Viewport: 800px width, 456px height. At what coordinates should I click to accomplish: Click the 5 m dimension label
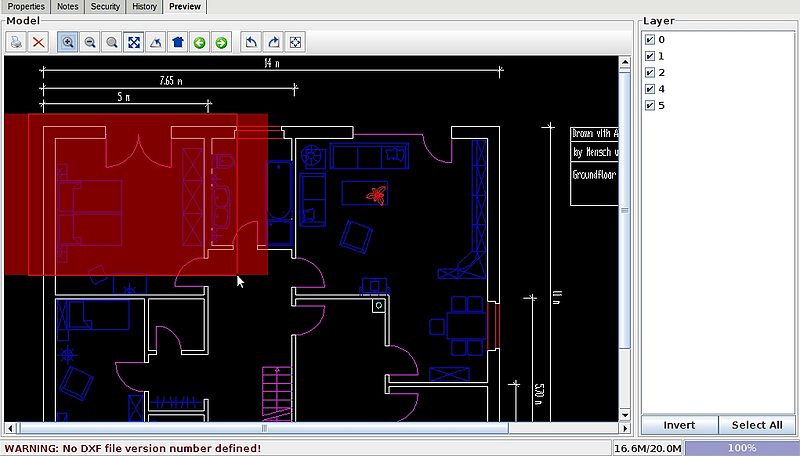pos(123,97)
